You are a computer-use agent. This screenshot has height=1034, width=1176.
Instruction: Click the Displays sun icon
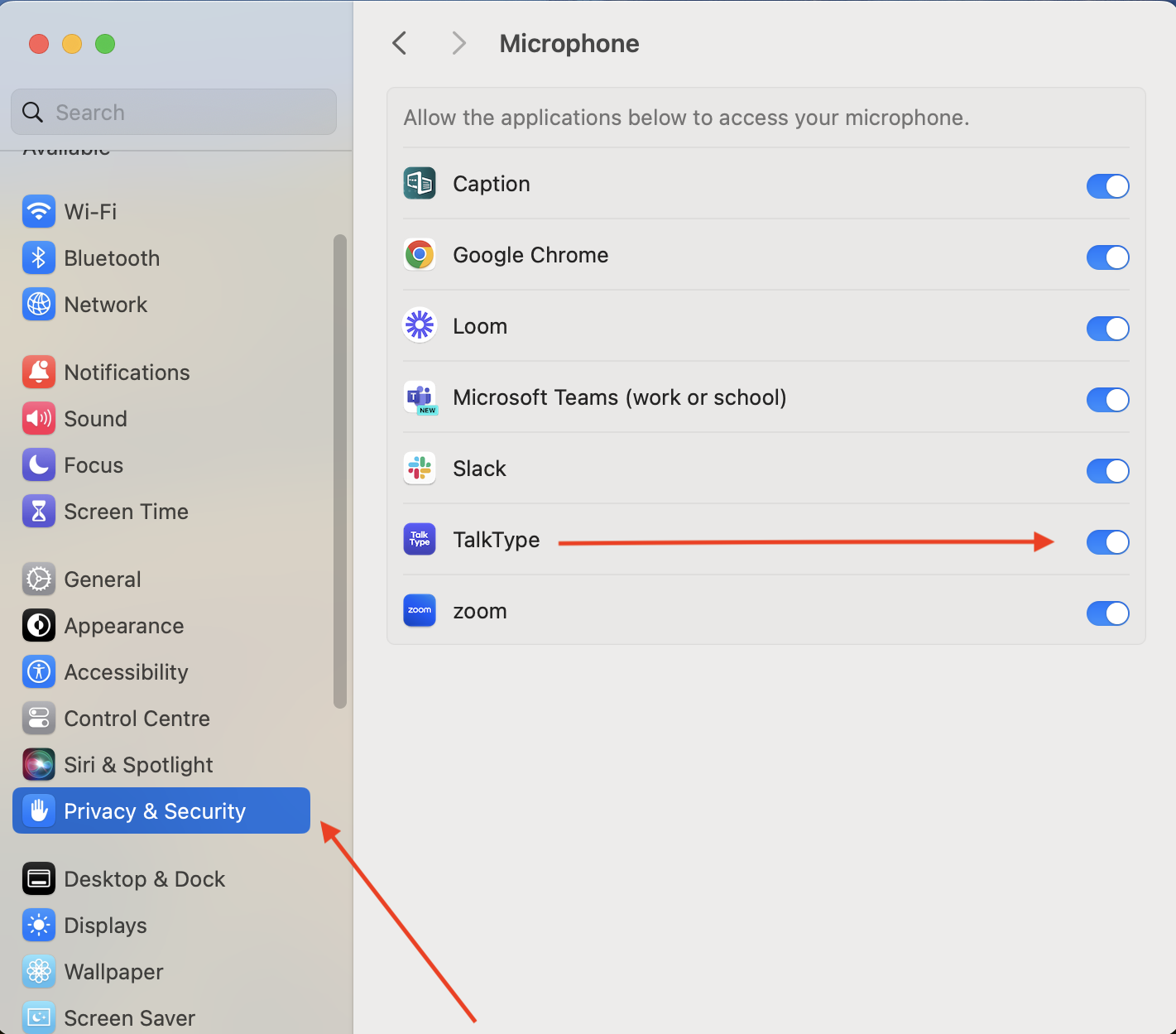tap(39, 926)
